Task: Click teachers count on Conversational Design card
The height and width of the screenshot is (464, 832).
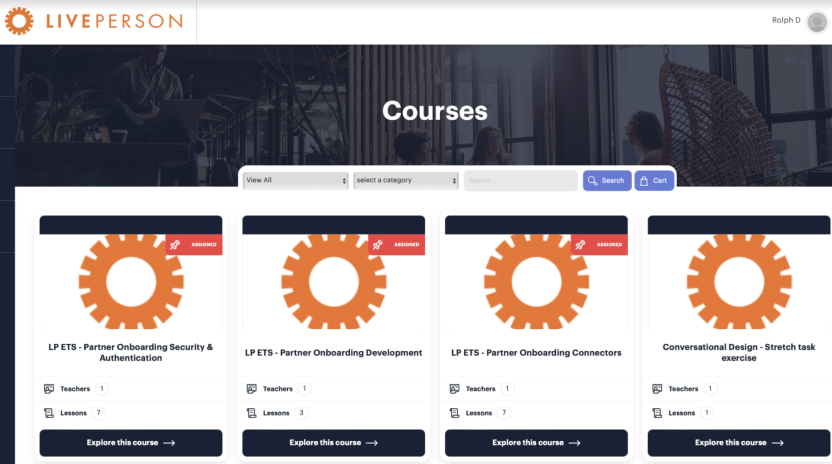Action: 710,389
